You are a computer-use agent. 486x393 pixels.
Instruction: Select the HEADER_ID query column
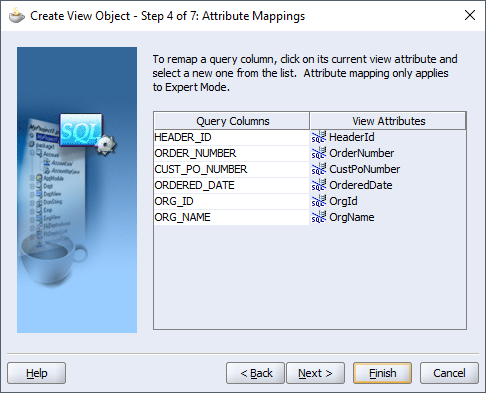[x=232, y=137]
